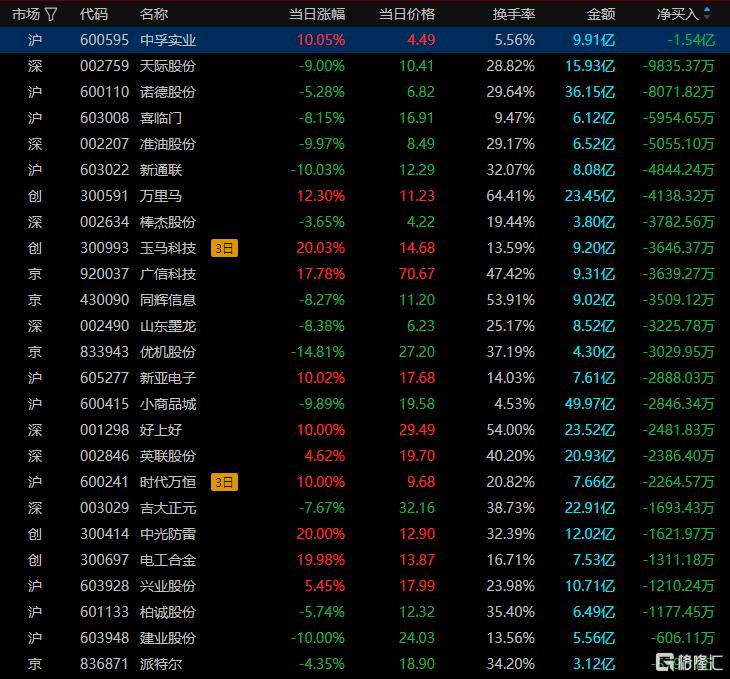Image resolution: width=730 pixels, height=679 pixels.
Task: Select stock code 600595 row
Action: (x=365, y=40)
